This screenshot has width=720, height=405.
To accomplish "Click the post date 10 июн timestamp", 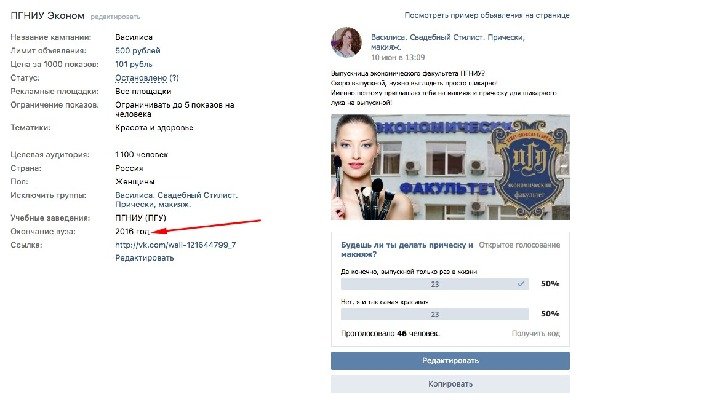I will pyautogui.click(x=398, y=57).
